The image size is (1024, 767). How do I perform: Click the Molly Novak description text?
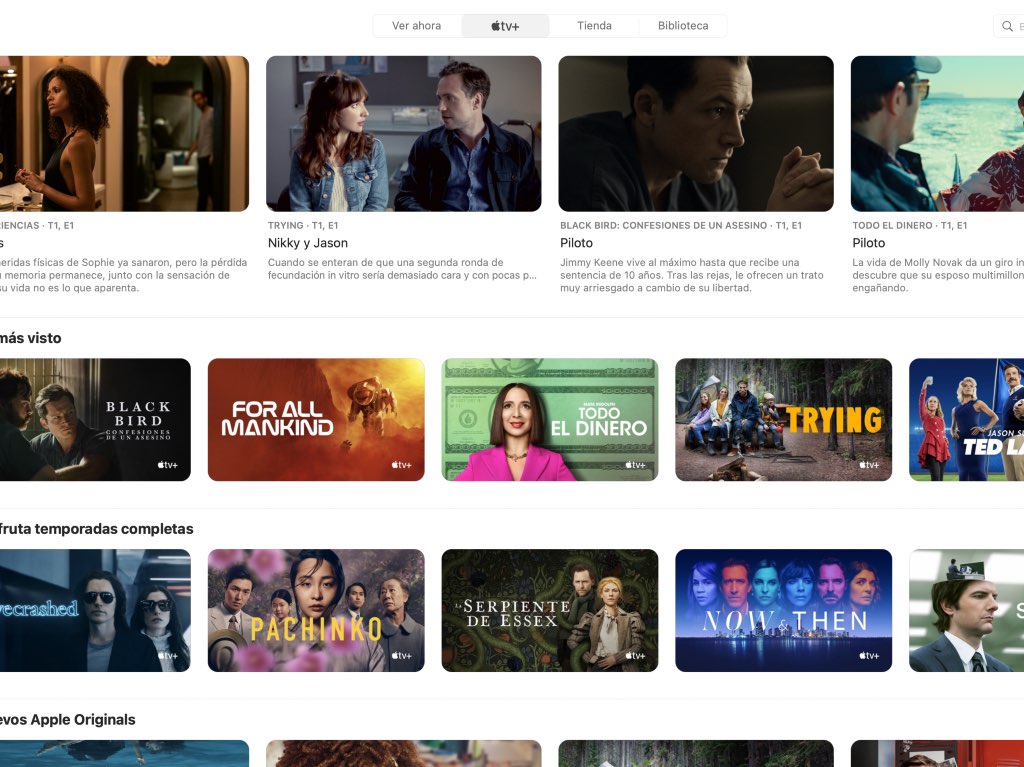point(938,275)
